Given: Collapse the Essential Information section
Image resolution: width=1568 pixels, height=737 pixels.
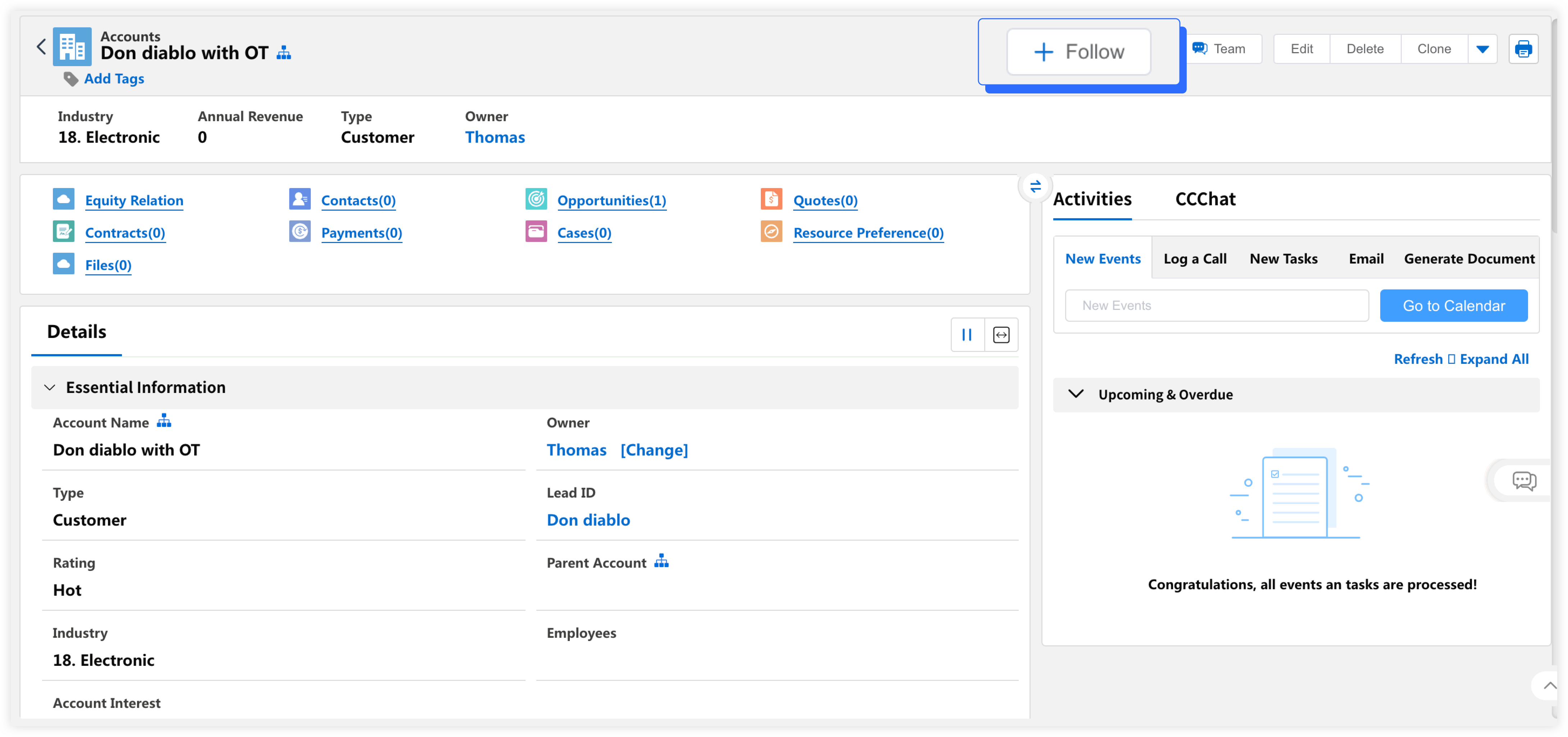Looking at the screenshot, I should [x=50, y=388].
